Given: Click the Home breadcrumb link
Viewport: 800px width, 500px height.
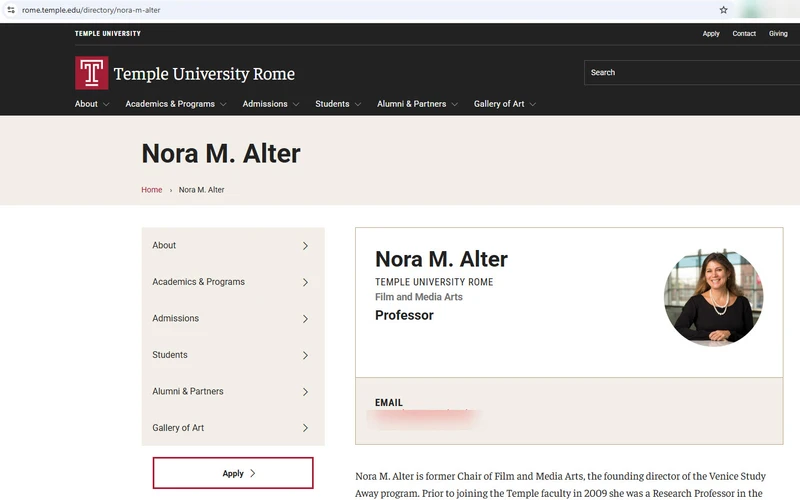Looking at the screenshot, I should pyautogui.click(x=152, y=190).
